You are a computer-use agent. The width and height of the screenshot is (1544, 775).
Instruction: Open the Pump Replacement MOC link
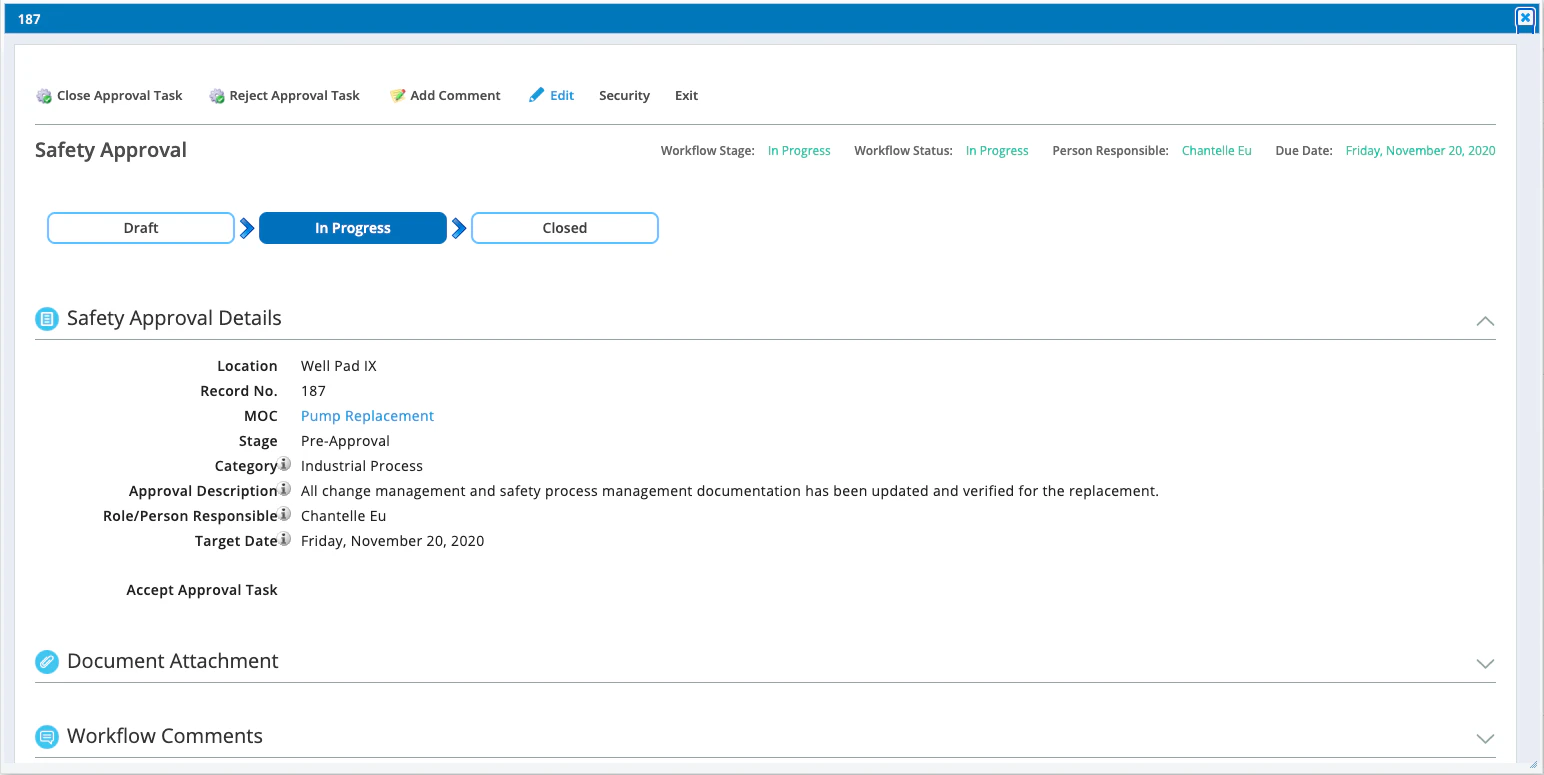pos(367,415)
